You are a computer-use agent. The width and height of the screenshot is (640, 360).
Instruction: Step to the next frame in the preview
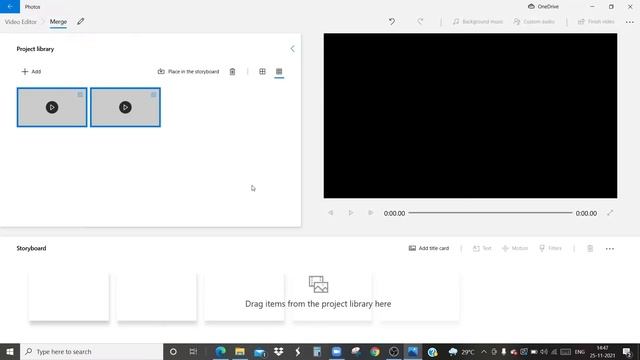[371, 213]
